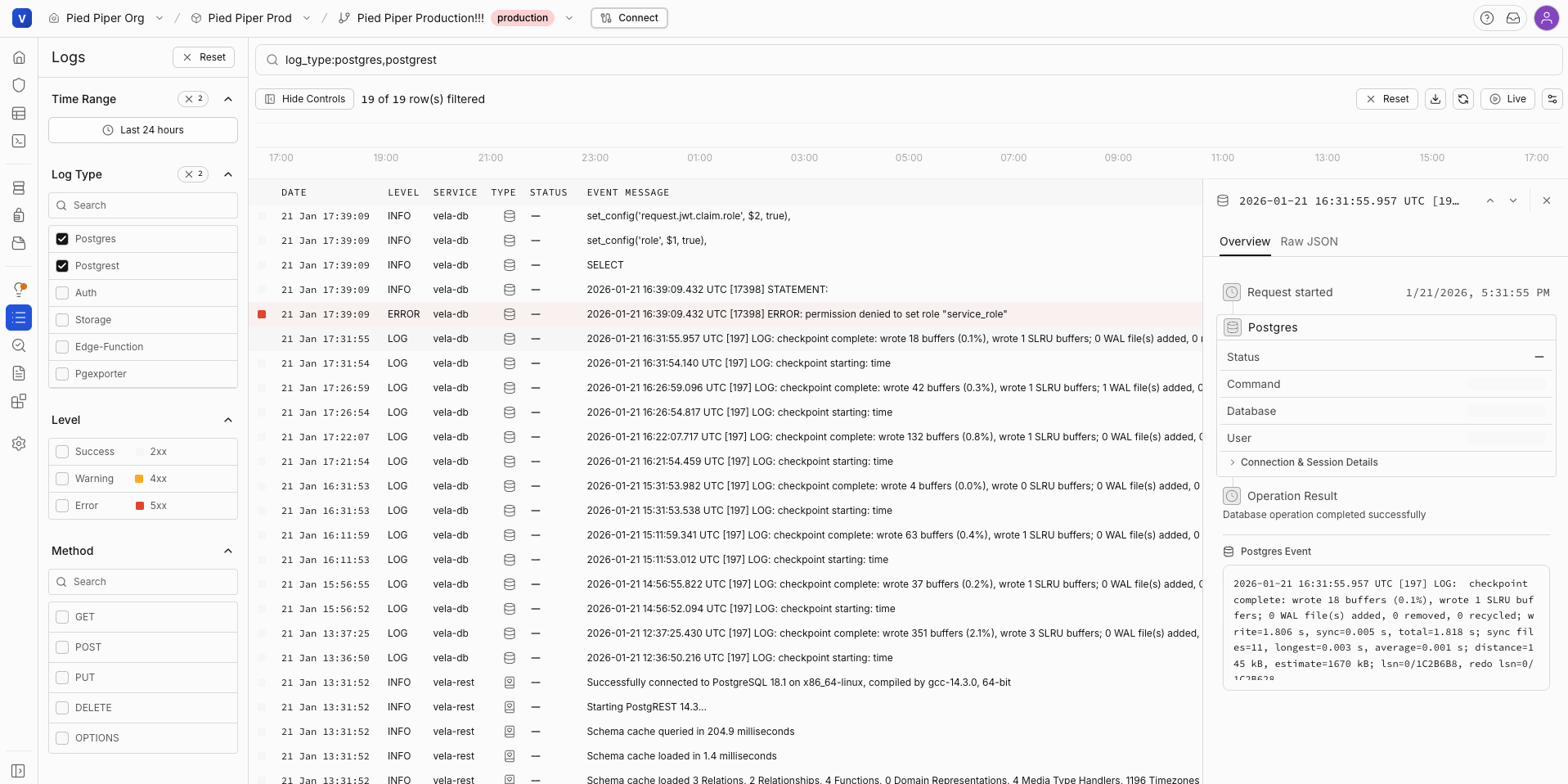Open the SQL editor from the sidebar
Viewport: 1568px width, 784px height.
(x=18, y=142)
